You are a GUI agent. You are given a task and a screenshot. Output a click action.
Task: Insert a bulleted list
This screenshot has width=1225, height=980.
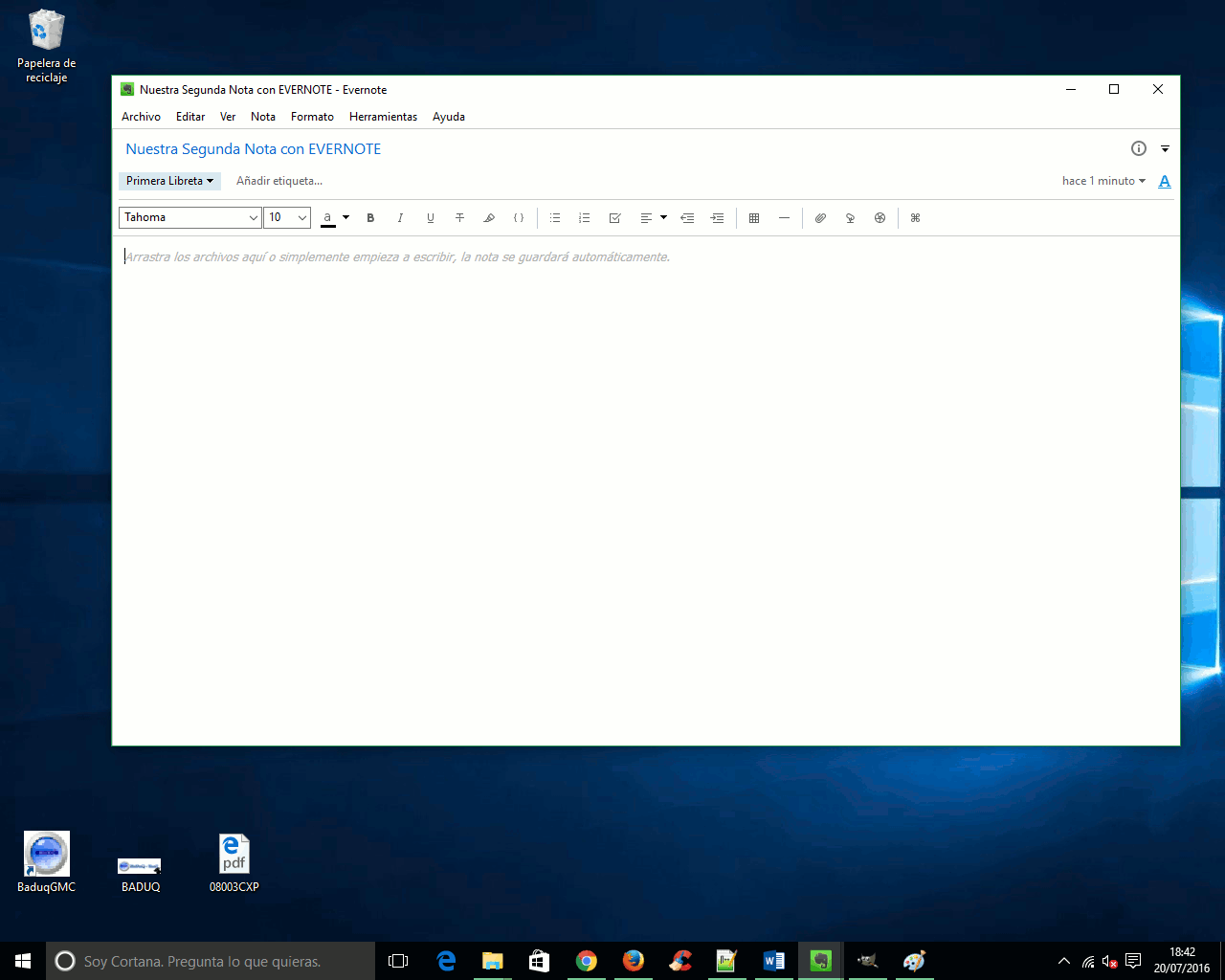(555, 218)
